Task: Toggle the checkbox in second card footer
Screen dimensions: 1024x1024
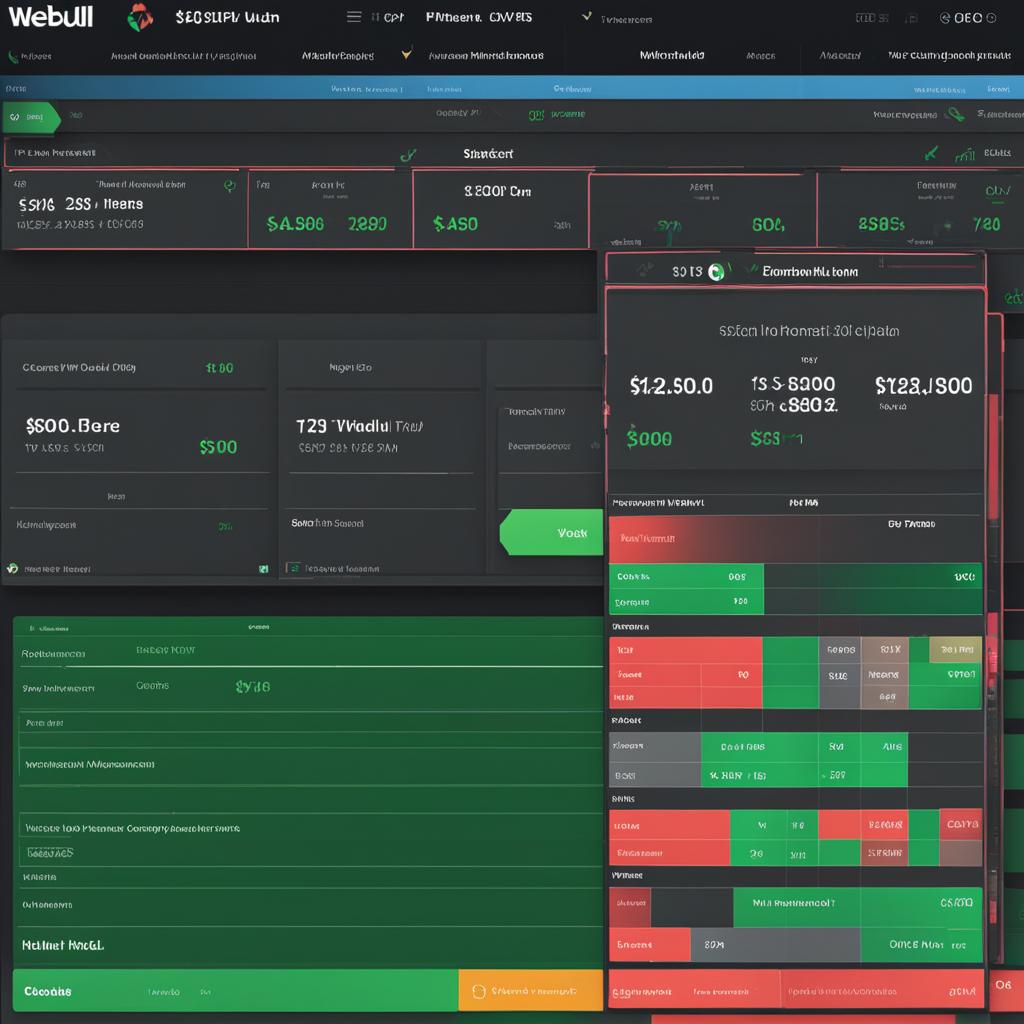Action: tap(293, 568)
